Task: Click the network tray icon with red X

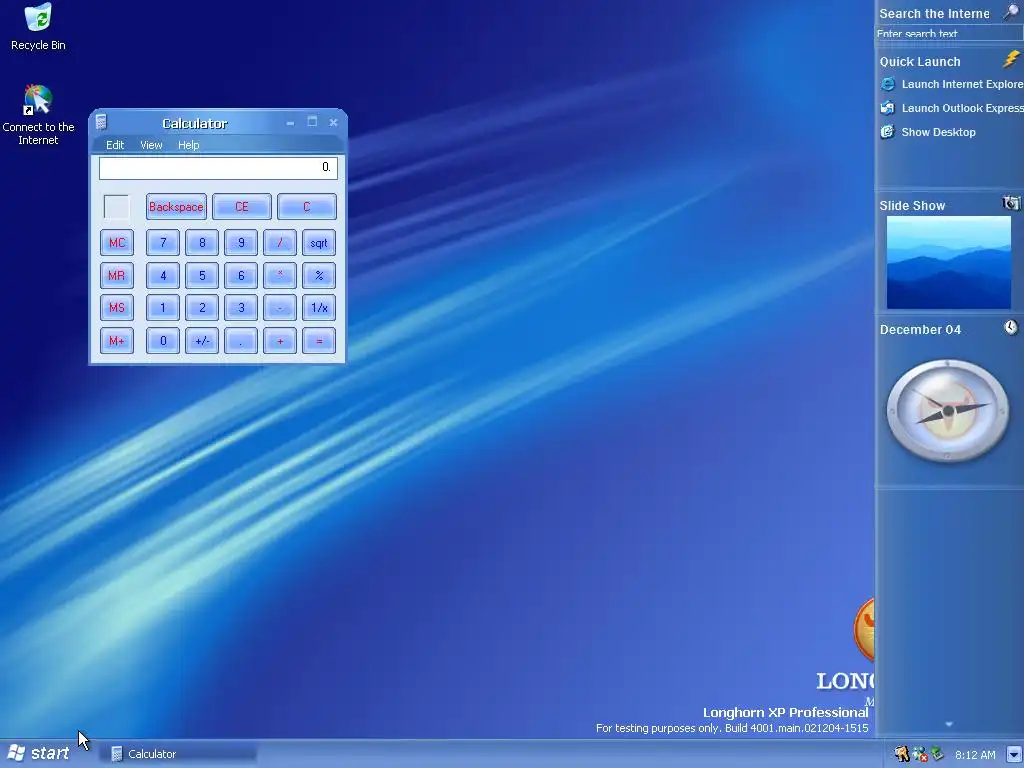Action: coord(920,754)
